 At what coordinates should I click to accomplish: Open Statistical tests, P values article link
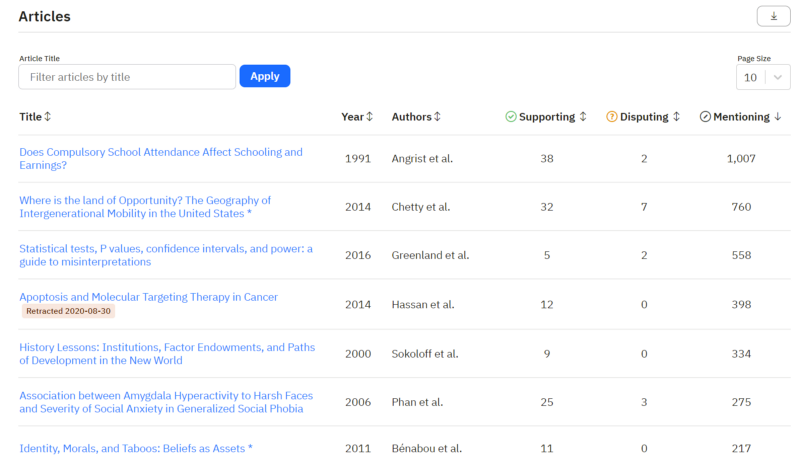(x=165, y=255)
